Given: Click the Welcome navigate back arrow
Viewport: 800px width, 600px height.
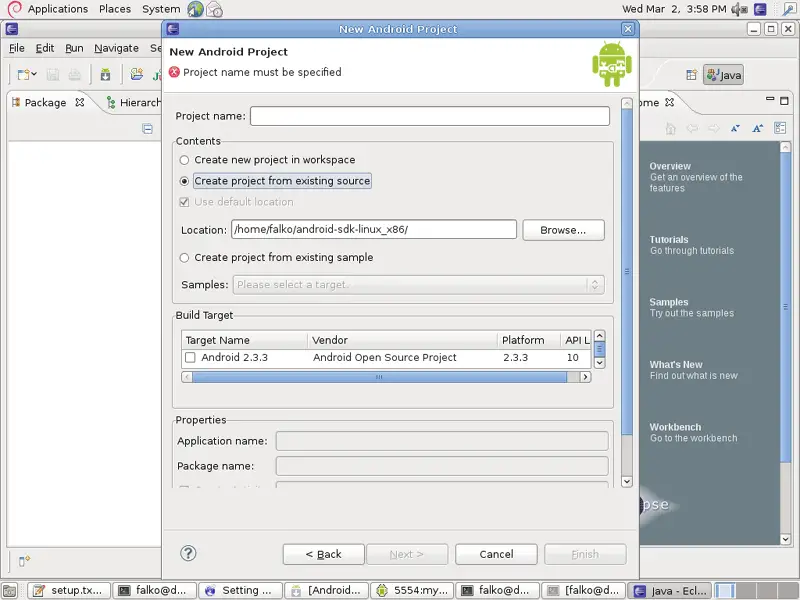Looking at the screenshot, I should click(x=692, y=128).
